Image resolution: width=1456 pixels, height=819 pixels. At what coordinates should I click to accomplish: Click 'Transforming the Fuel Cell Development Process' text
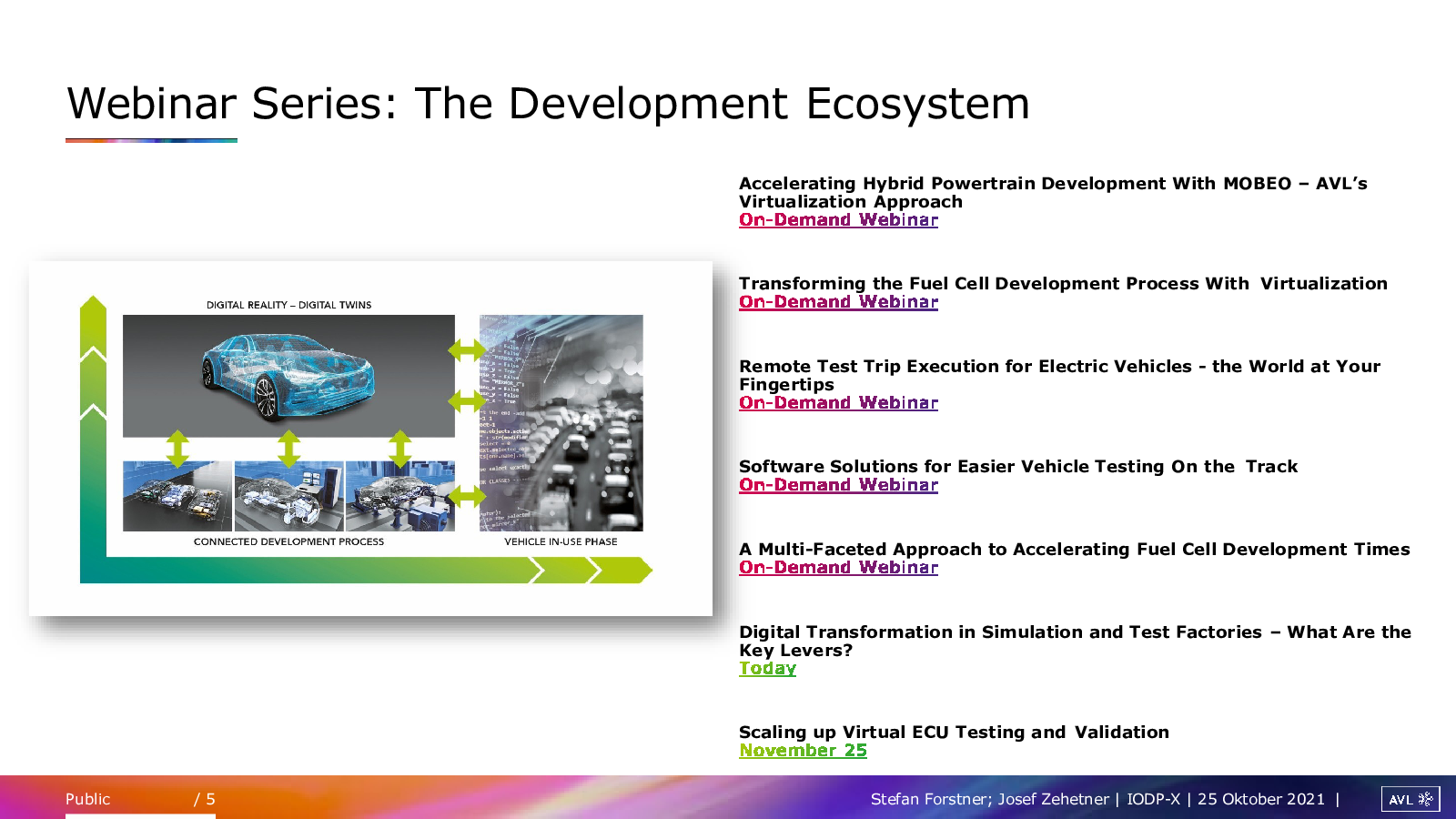click(1063, 284)
